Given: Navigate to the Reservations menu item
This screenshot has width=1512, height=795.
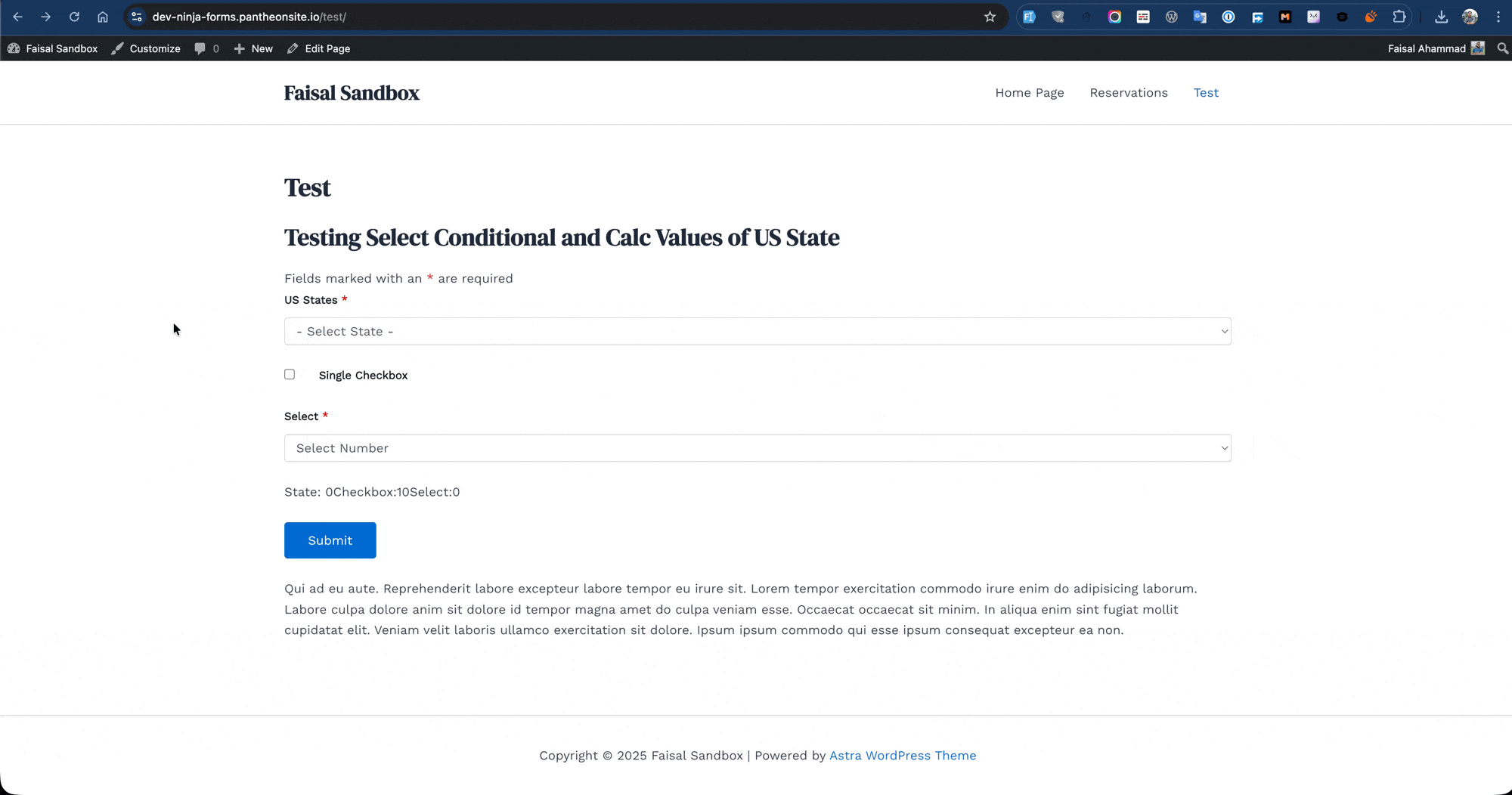Looking at the screenshot, I should click(1128, 92).
